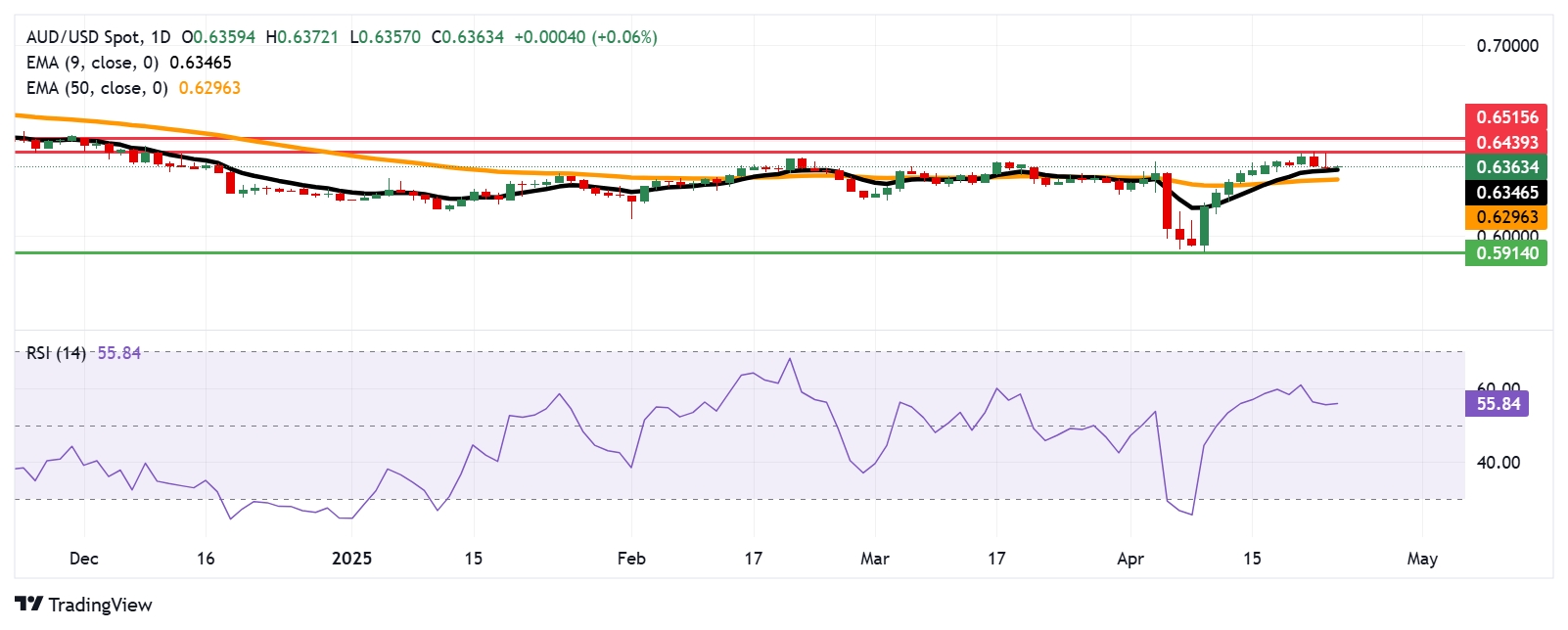Click the May time axis label
This screenshot has height=630, width=1568.
click(1421, 559)
